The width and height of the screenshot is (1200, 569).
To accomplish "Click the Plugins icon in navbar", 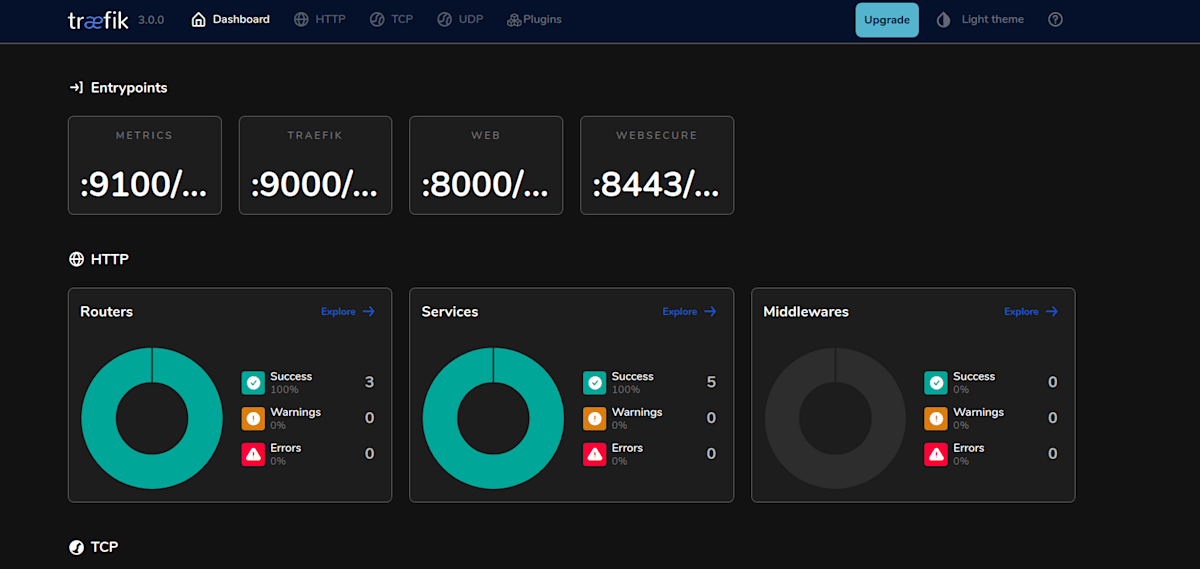I will click(514, 19).
